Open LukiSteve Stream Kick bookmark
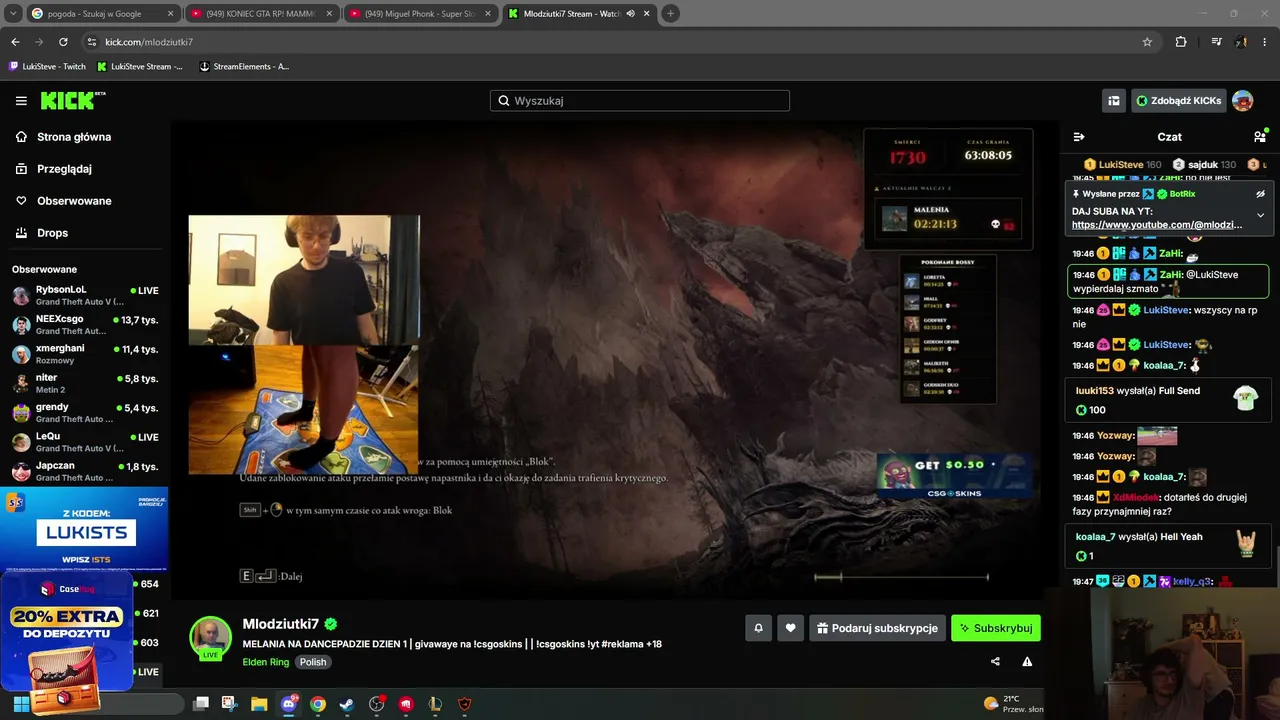The image size is (1280, 720). pyautogui.click(x=140, y=67)
